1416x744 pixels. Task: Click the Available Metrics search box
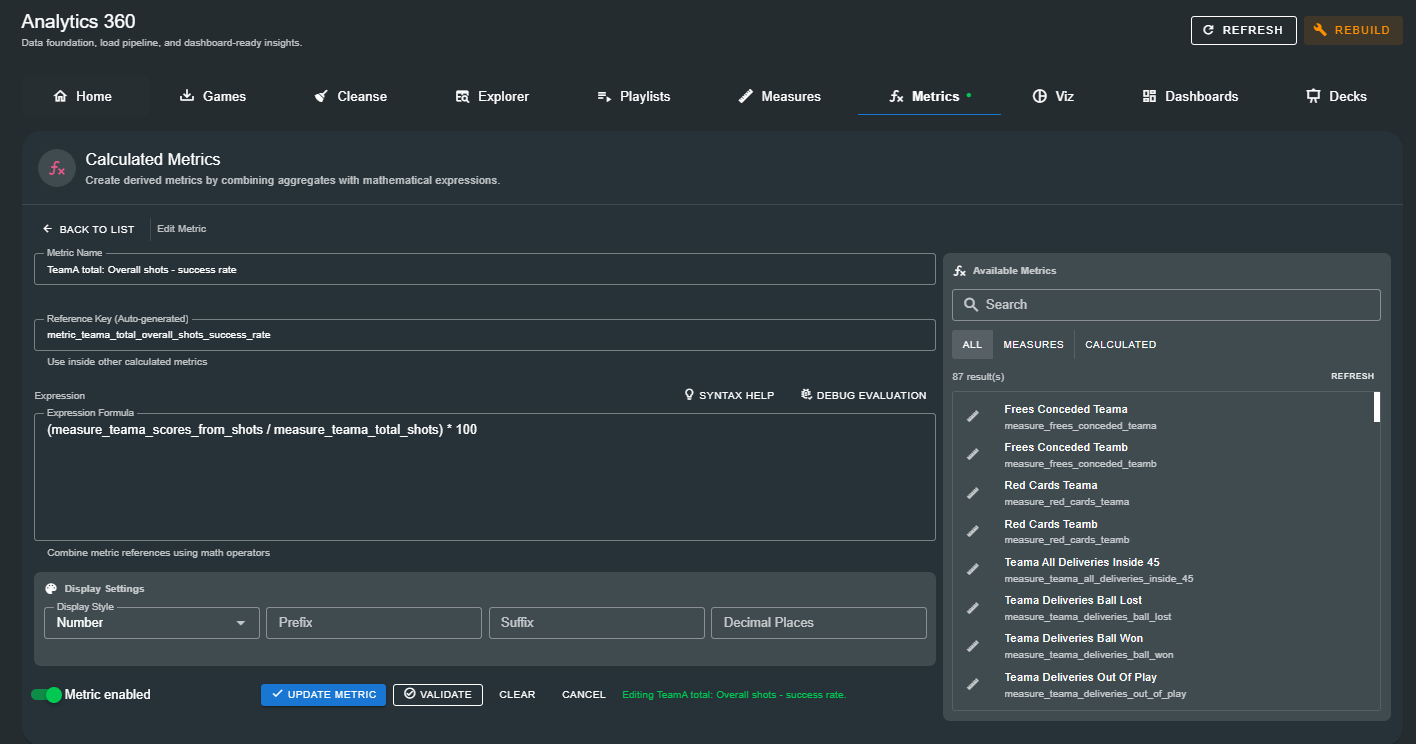pyautogui.click(x=1166, y=304)
